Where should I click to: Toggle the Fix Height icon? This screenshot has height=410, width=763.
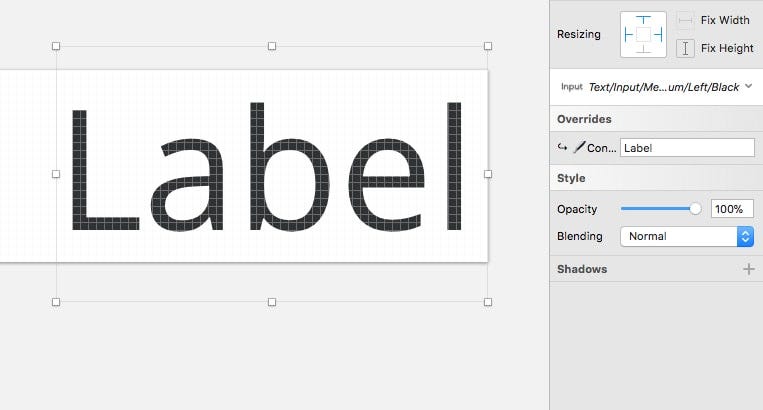click(685, 48)
